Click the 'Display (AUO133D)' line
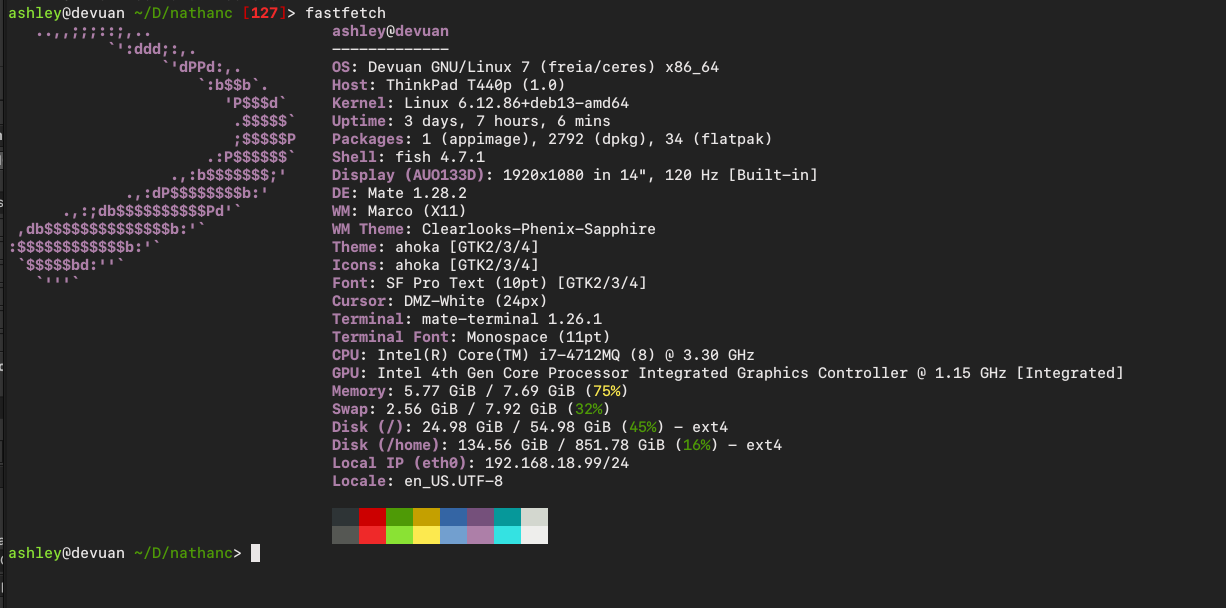1226x608 pixels. click(575, 175)
